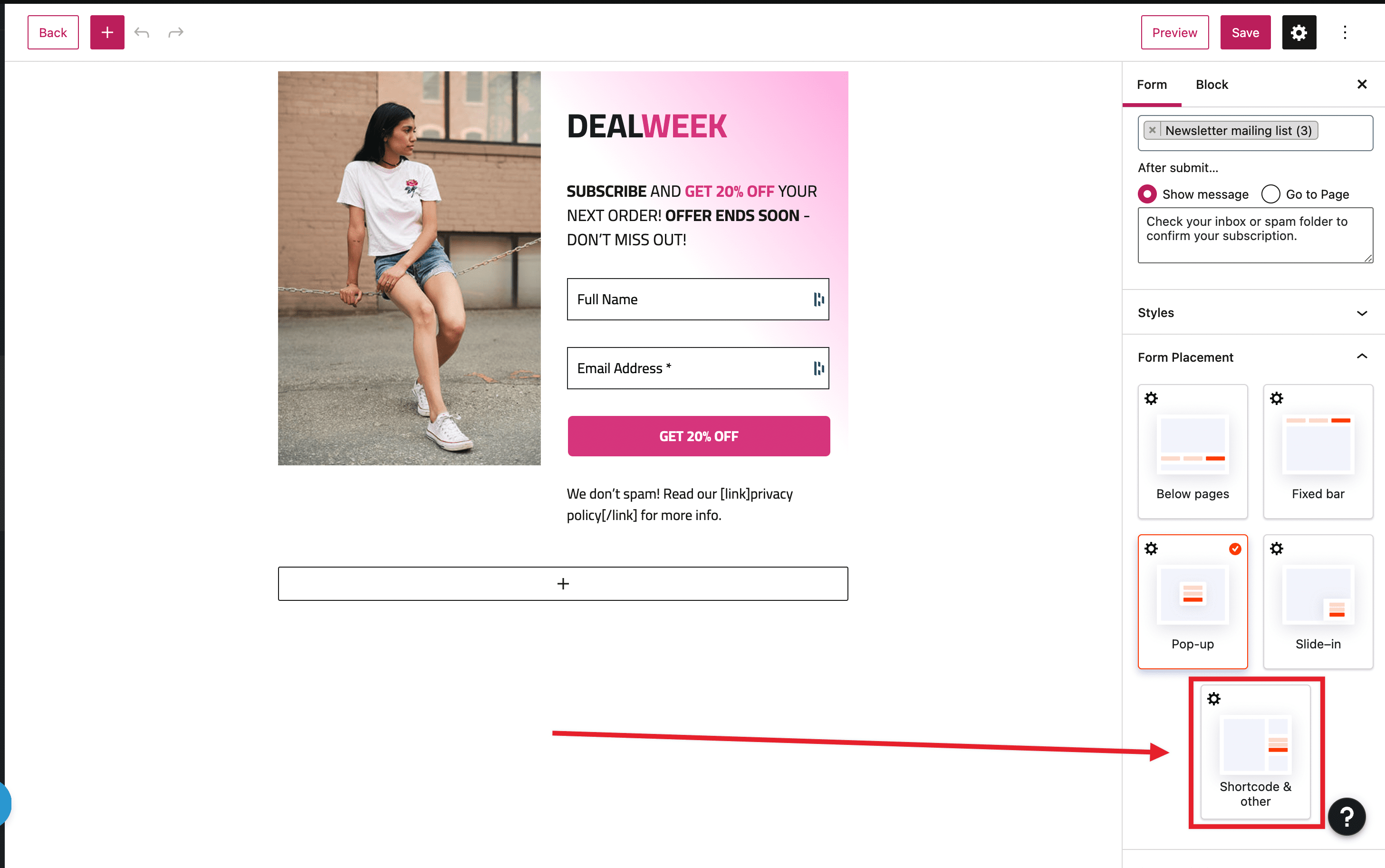Switch to the Block tab
The height and width of the screenshot is (868, 1385).
click(1212, 85)
